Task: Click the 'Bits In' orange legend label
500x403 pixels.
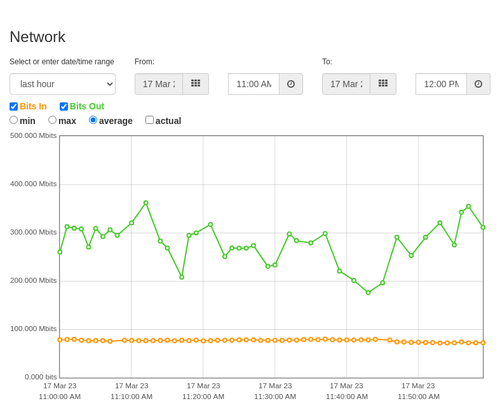Action: click(33, 106)
